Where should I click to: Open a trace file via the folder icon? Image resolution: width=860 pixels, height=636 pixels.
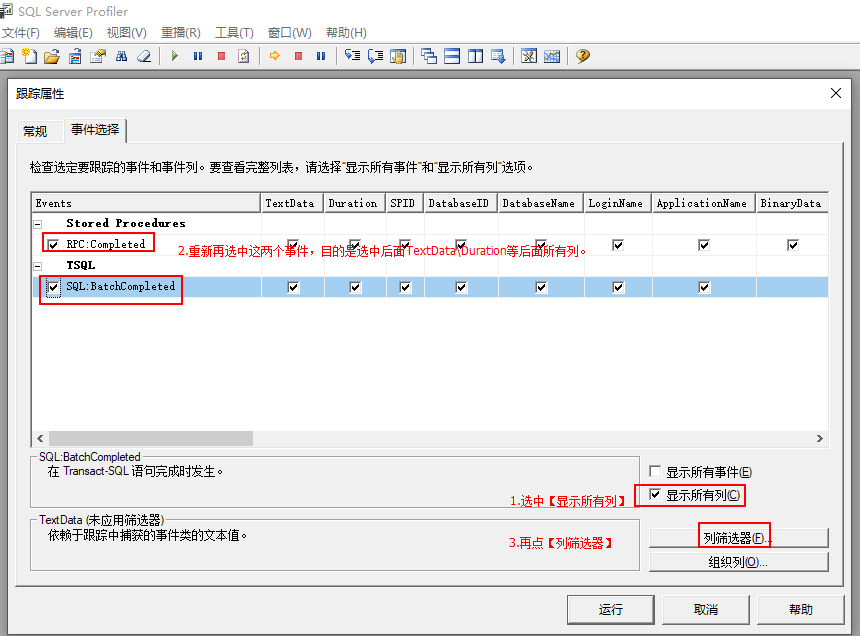pos(52,56)
